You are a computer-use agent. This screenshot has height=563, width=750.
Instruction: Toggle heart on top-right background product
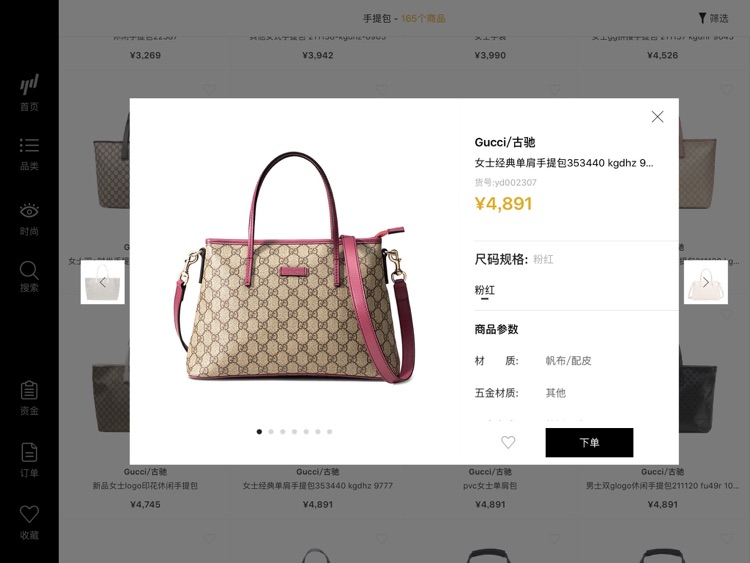(726, 89)
